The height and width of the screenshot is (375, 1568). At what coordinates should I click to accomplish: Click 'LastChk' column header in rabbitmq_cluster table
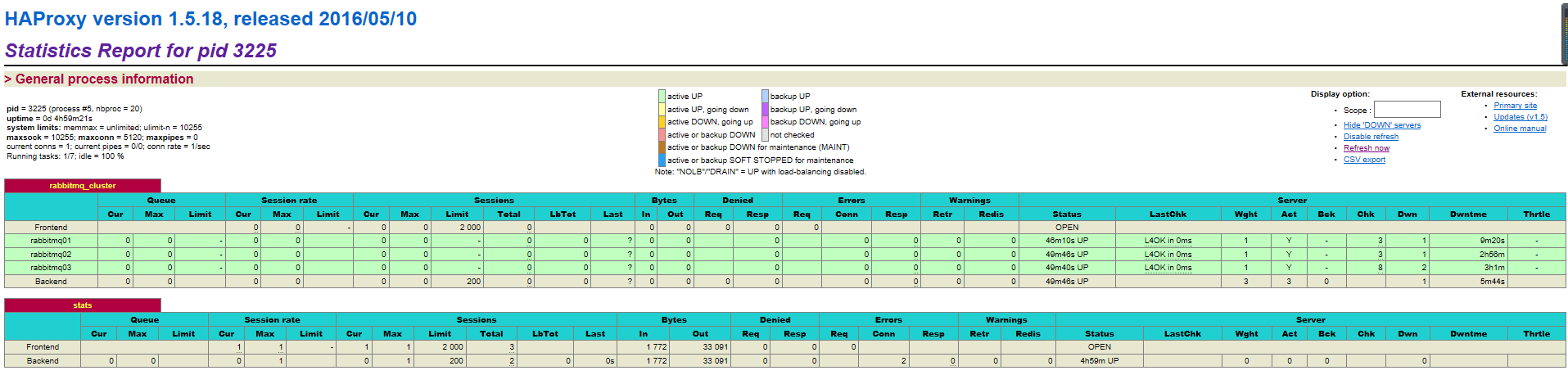point(1168,215)
